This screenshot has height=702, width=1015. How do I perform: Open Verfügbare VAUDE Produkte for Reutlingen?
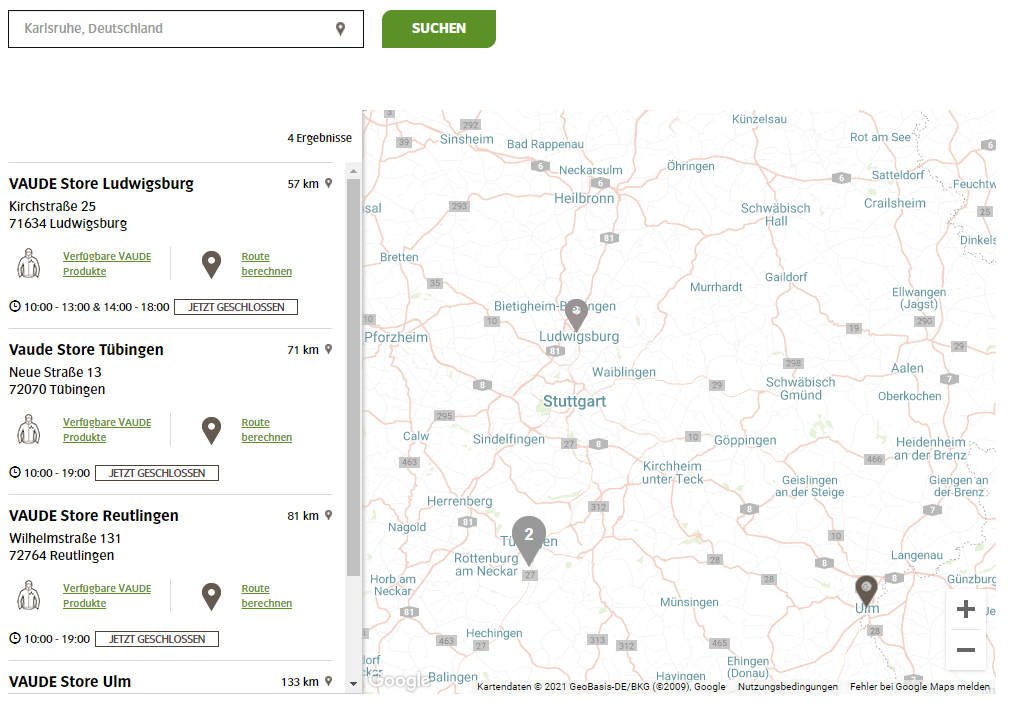[107, 596]
